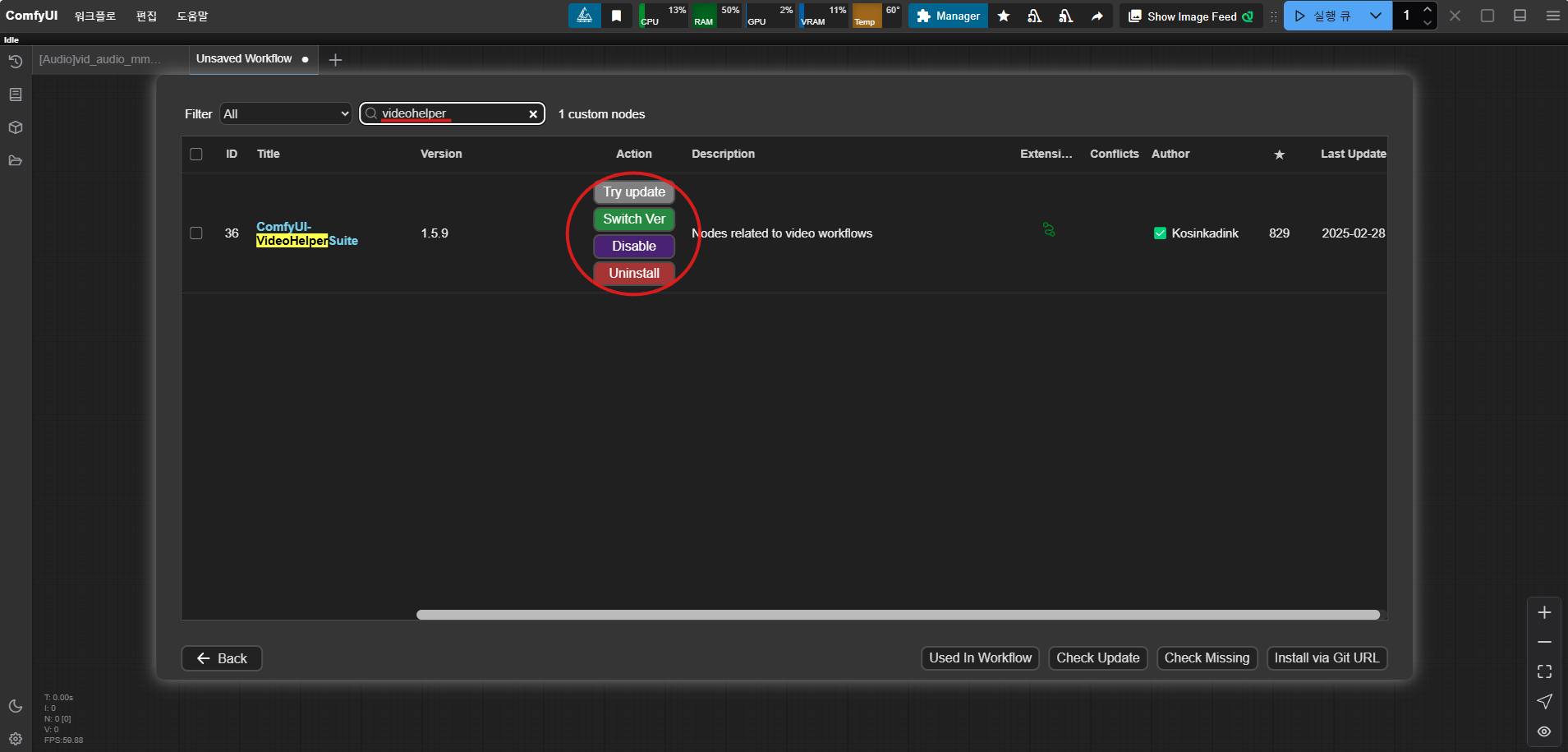Image resolution: width=1568 pixels, height=752 pixels.
Task: Click the drag handle dots before run button
Action: click(1274, 16)
